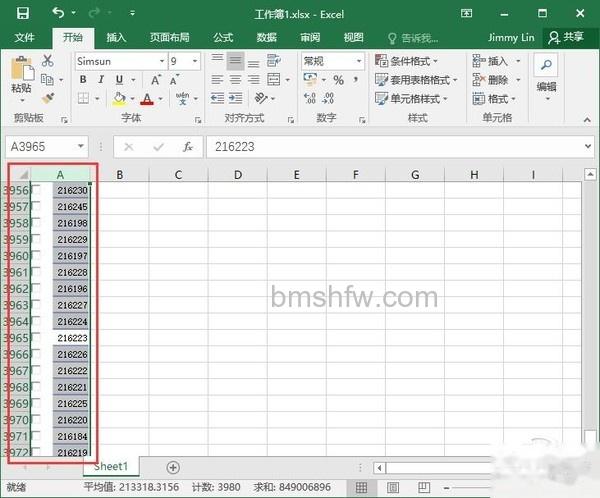
Task: Select the center align icon
Action: point(235,80)
